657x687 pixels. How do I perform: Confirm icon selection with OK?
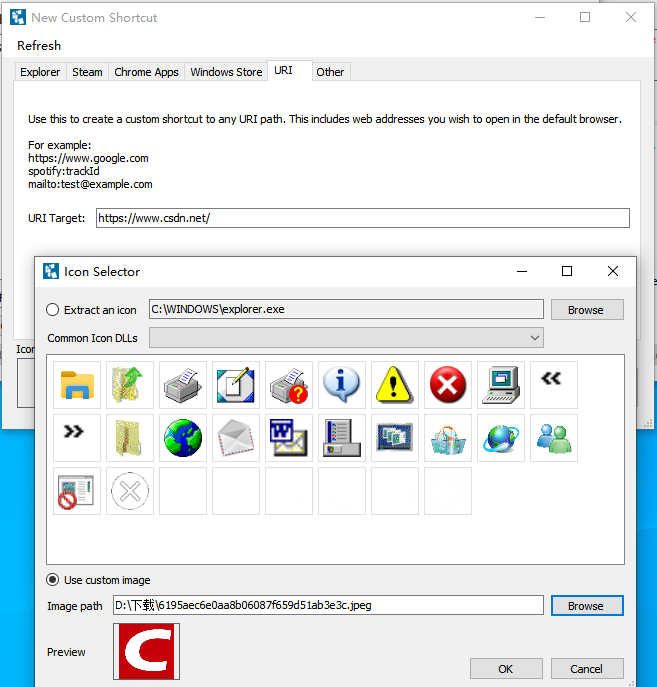[506, 669]
